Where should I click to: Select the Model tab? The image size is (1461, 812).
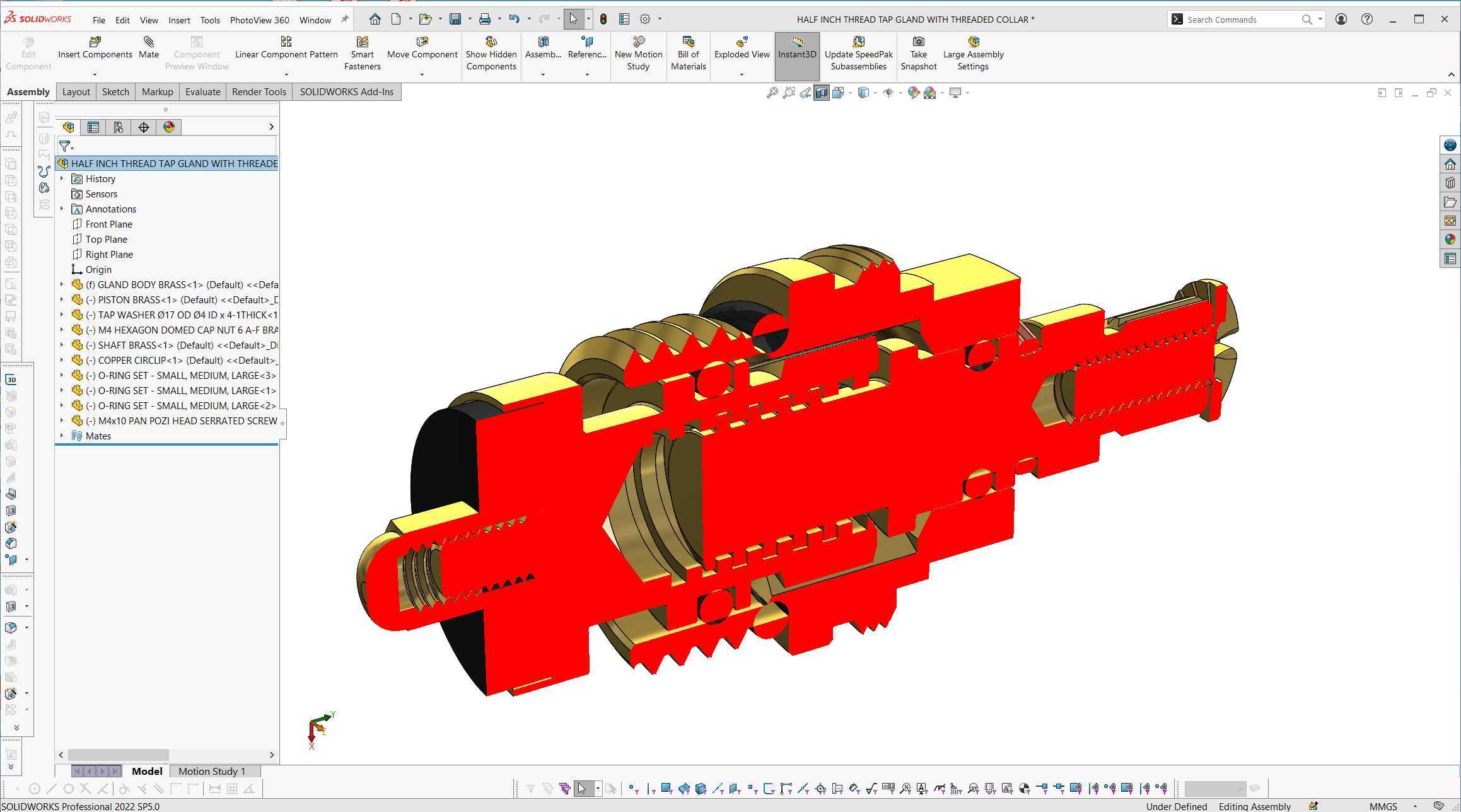click(x=147, y=772)
